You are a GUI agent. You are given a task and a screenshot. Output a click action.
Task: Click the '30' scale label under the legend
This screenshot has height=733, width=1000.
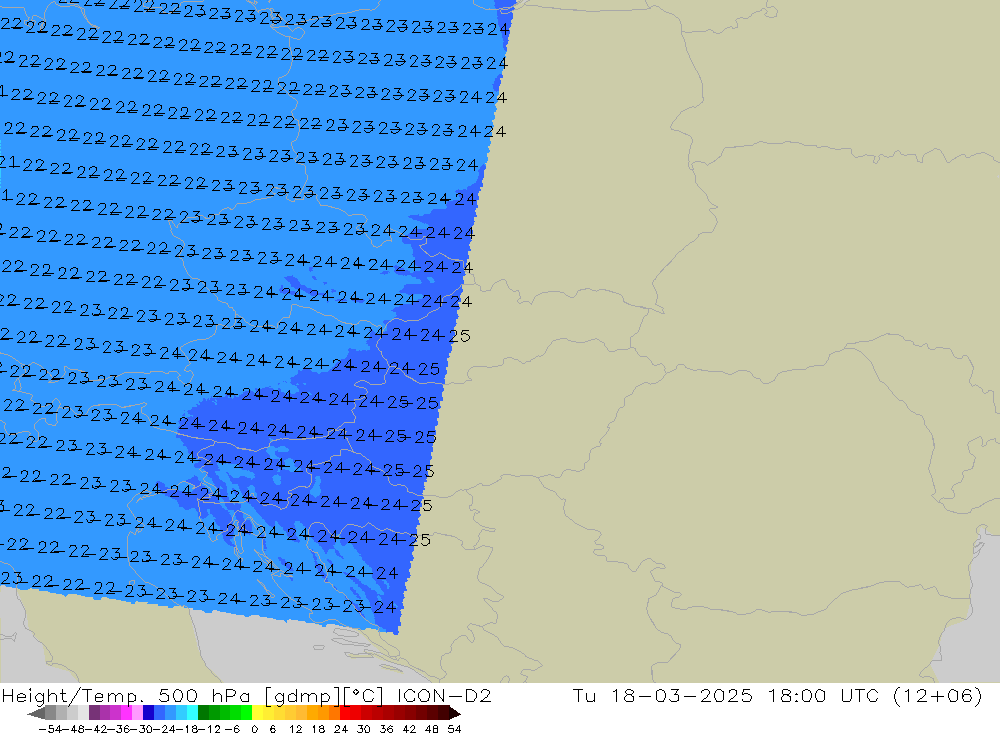coord(364,729)
